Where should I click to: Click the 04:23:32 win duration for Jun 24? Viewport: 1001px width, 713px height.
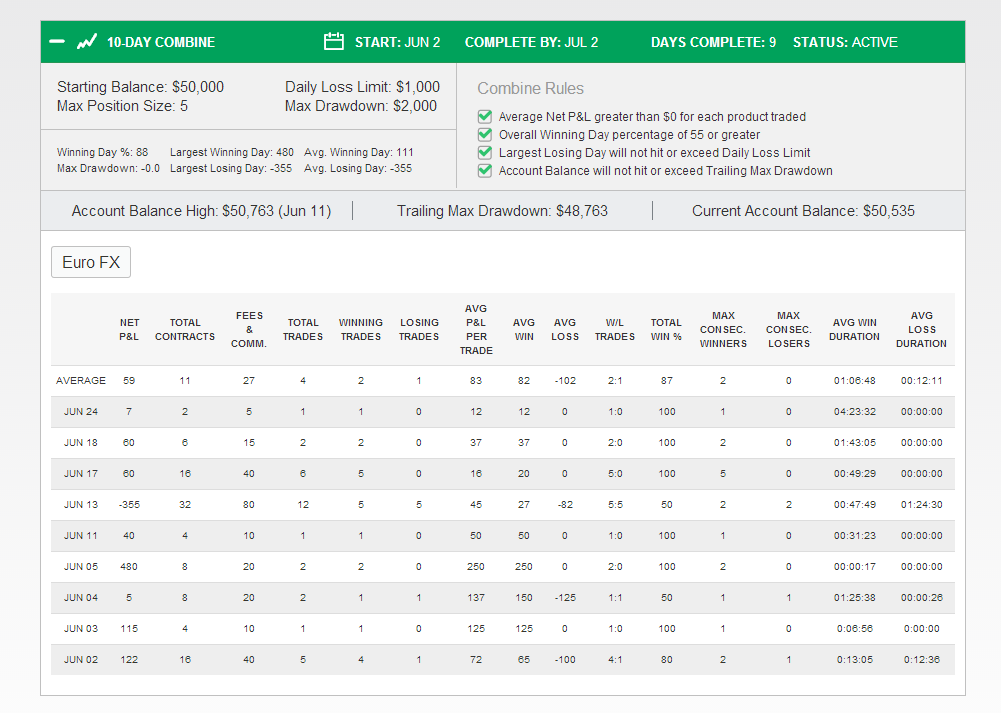[855, 412]
